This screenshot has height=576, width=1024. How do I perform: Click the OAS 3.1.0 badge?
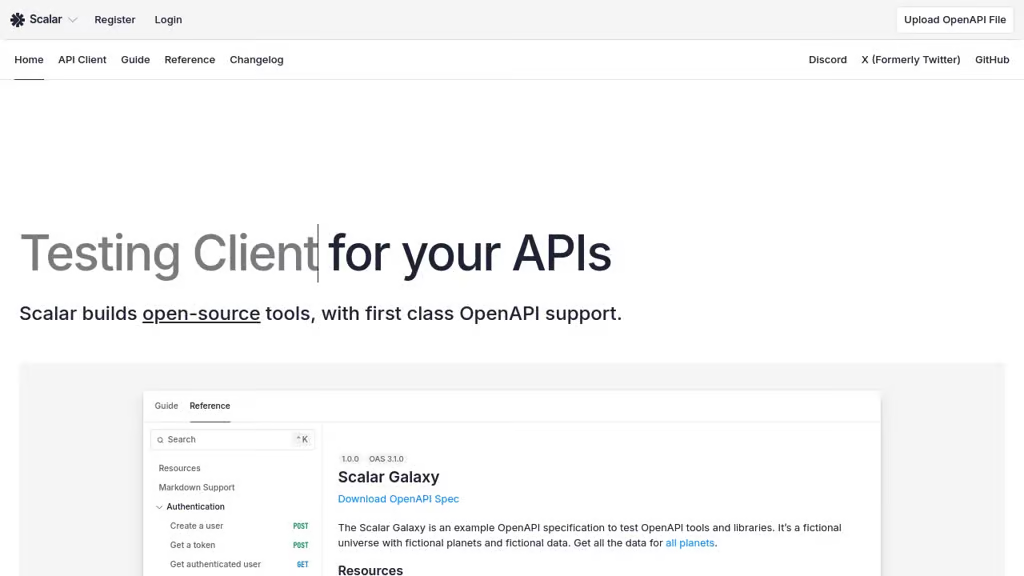pyautogui.click(x=386, y=459)
